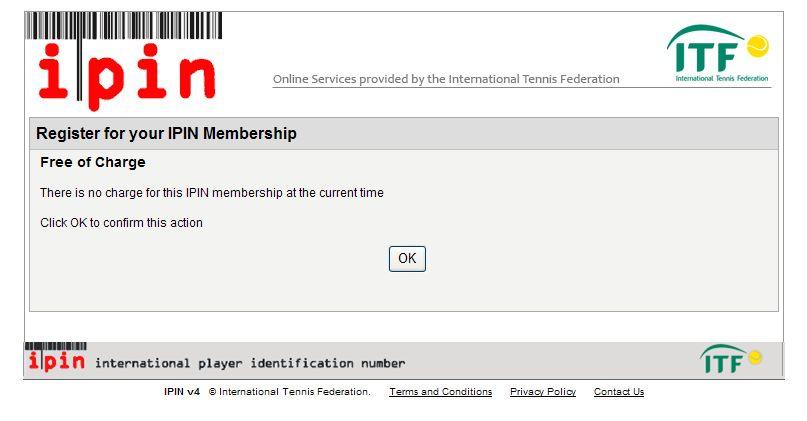Click the barcode graphic above the ipin logo
The image size is (807, 421).
click(124, 26)
